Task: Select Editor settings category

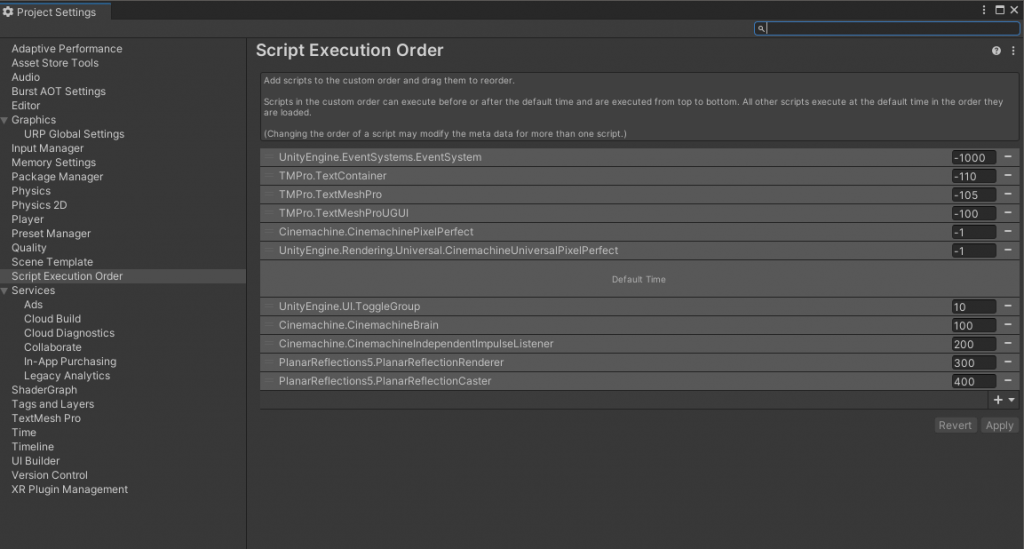Action: (x=25, y=106)
